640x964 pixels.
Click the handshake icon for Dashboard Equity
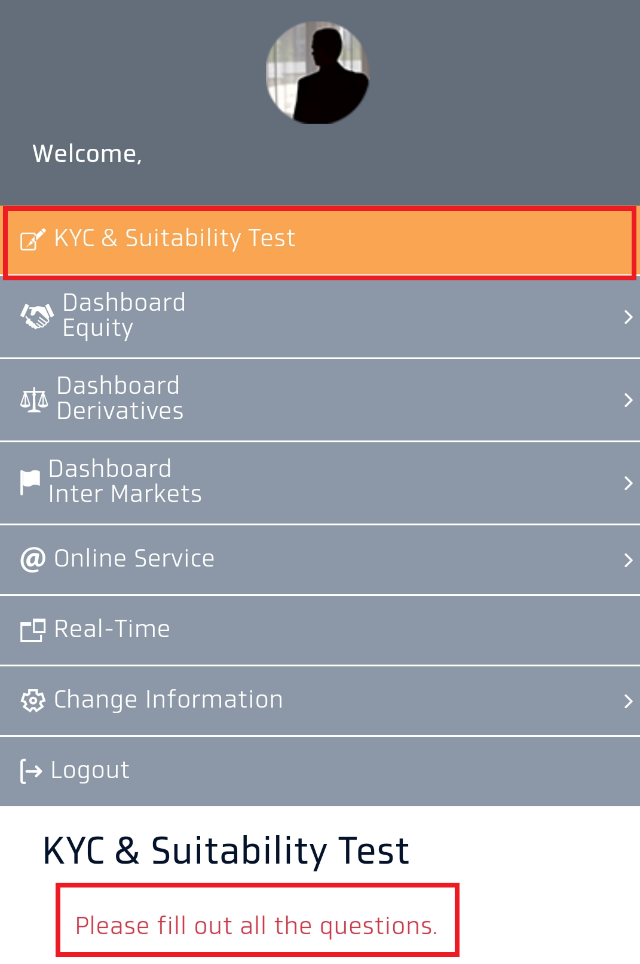coord(37,316)
